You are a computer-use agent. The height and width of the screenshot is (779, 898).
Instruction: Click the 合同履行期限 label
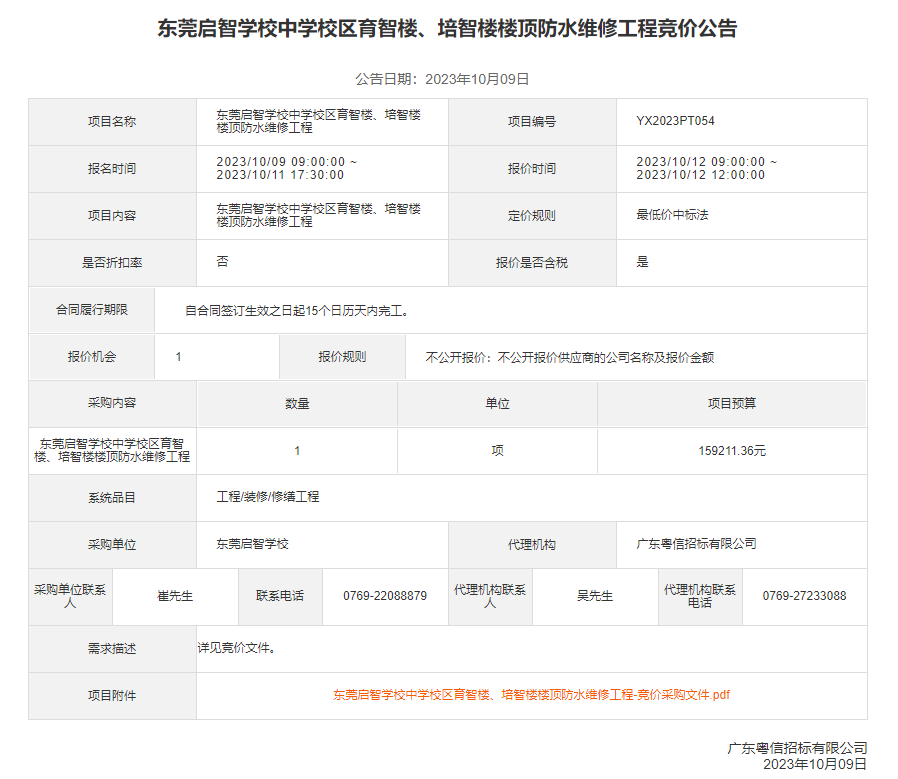tap(92, 309)
